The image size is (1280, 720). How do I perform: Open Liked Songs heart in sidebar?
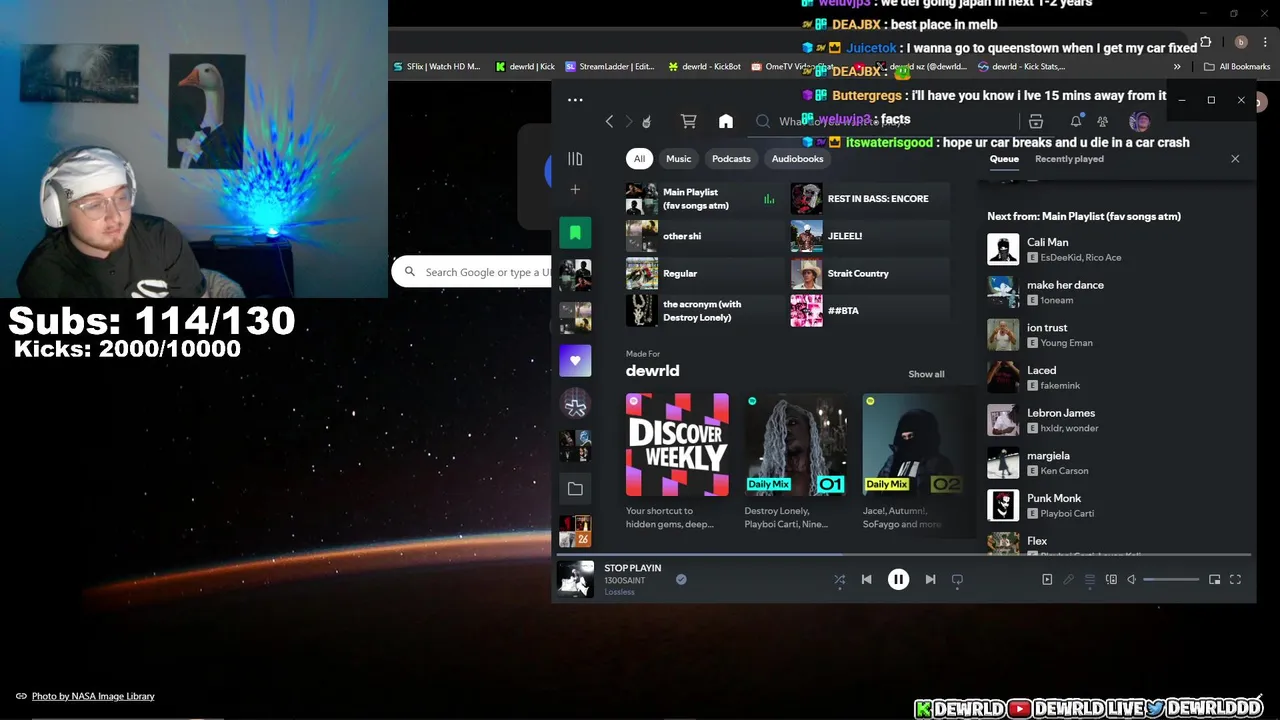[575, 361]
